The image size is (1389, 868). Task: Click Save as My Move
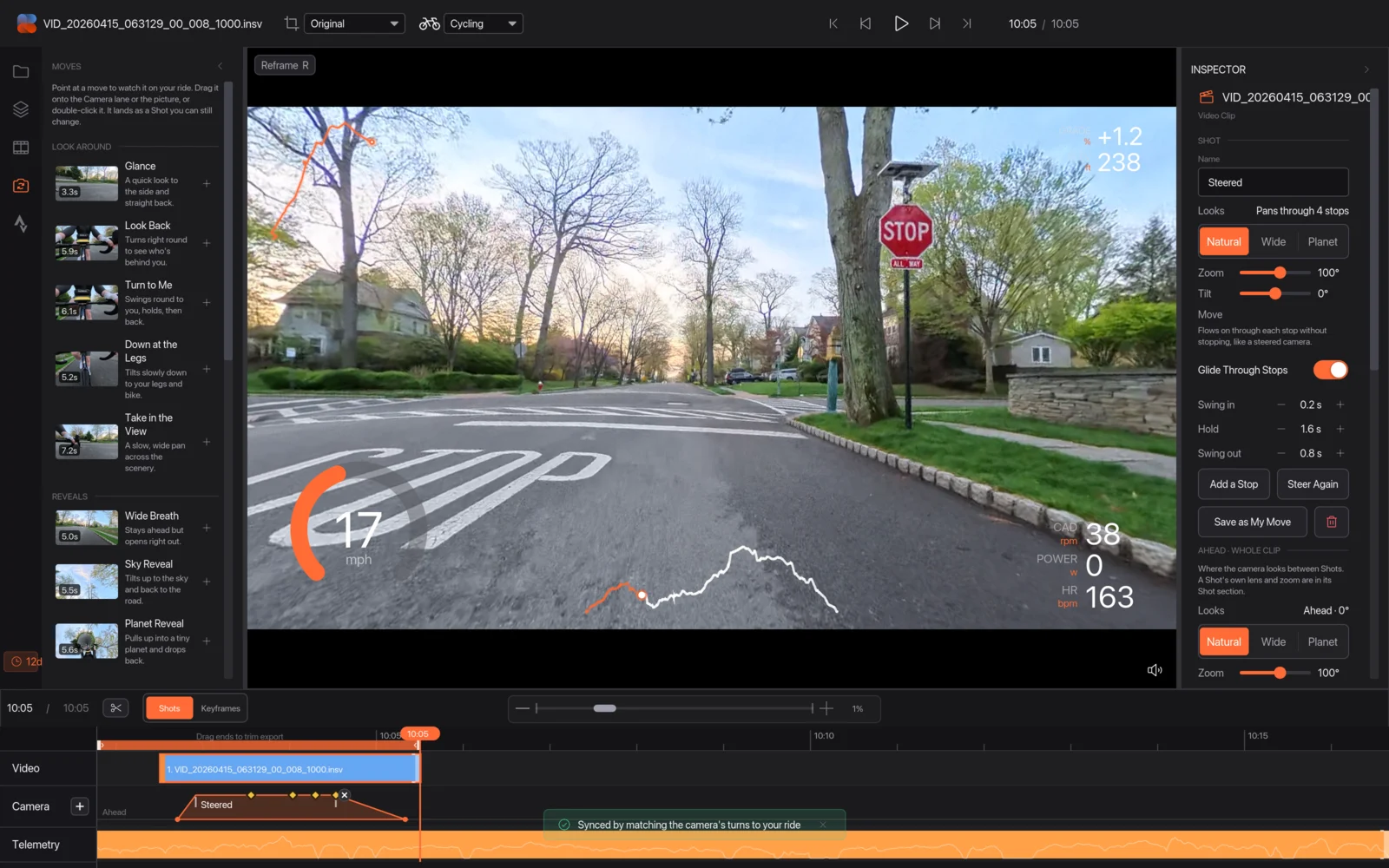[1252, 522]
